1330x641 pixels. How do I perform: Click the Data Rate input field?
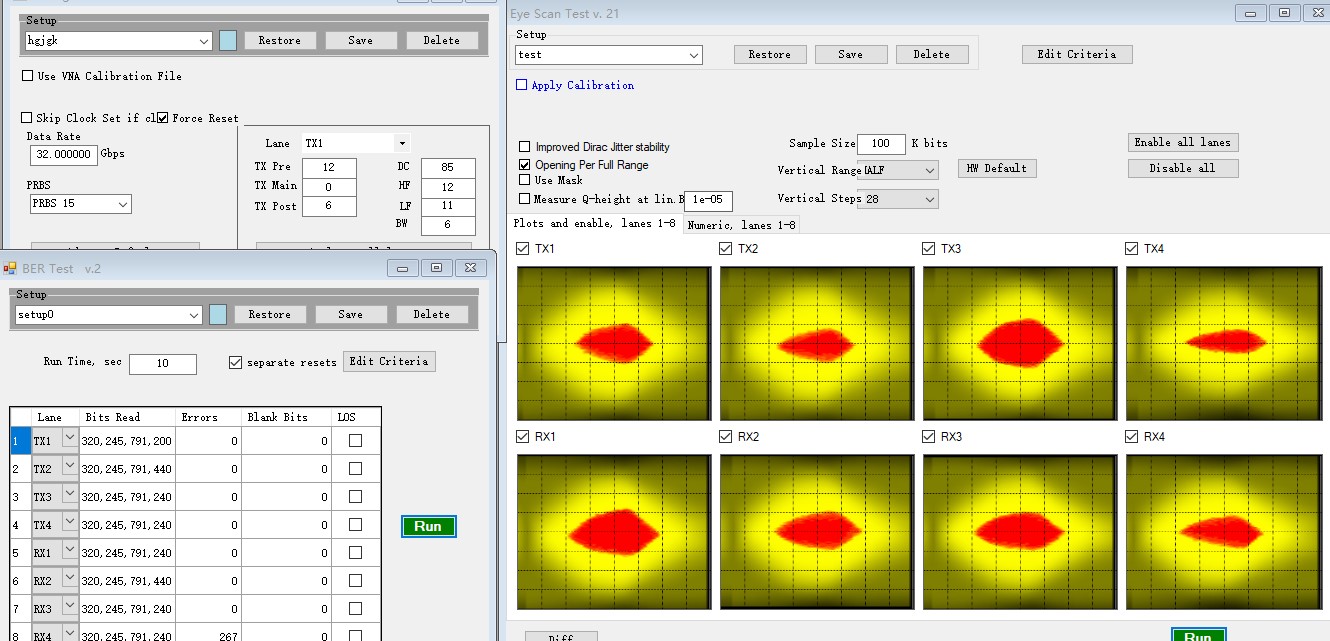64,155
